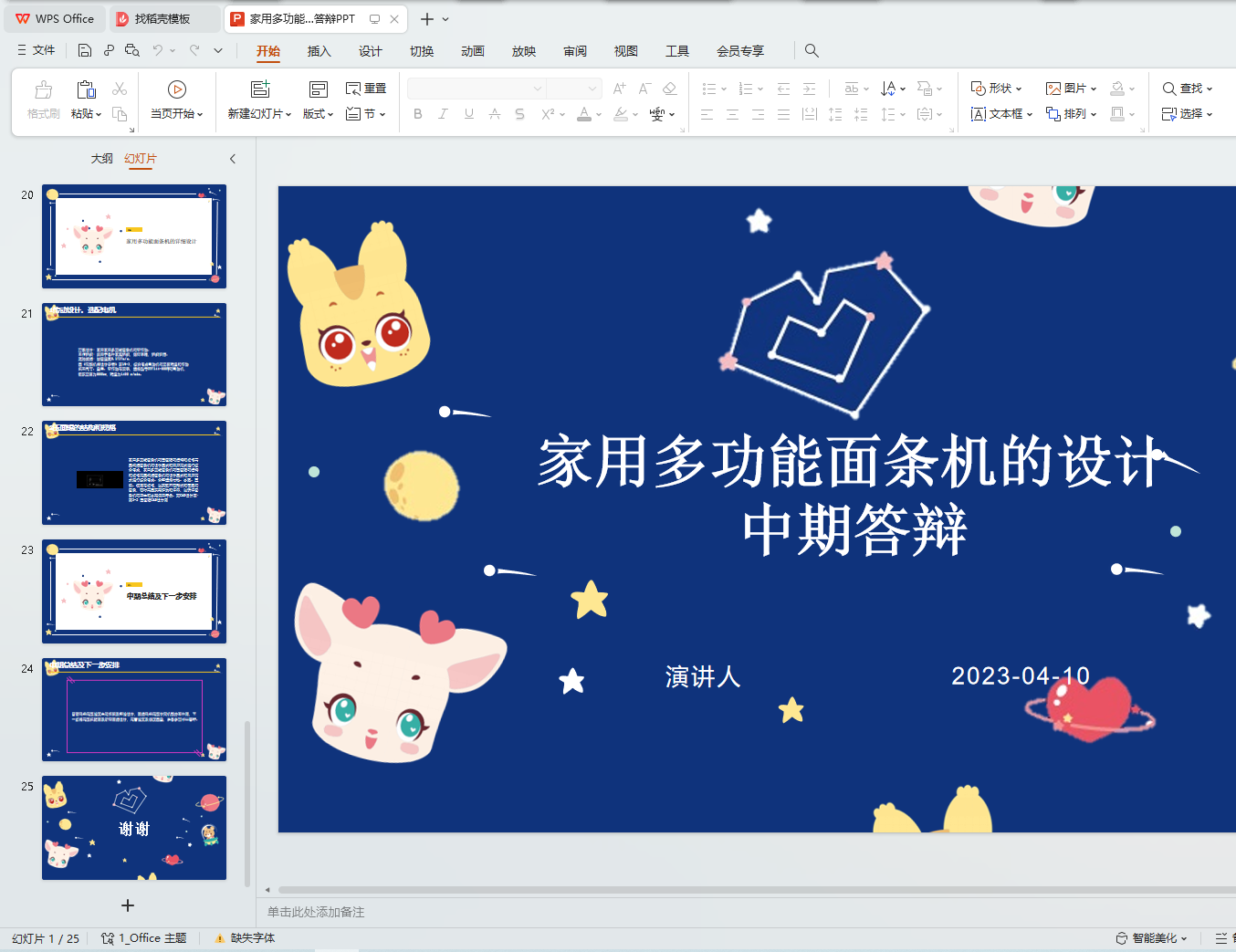Expand the Section (节) dropdown
Image resolution: width=1236 pixels, height=952 pixels.
(x=366, y=114)
